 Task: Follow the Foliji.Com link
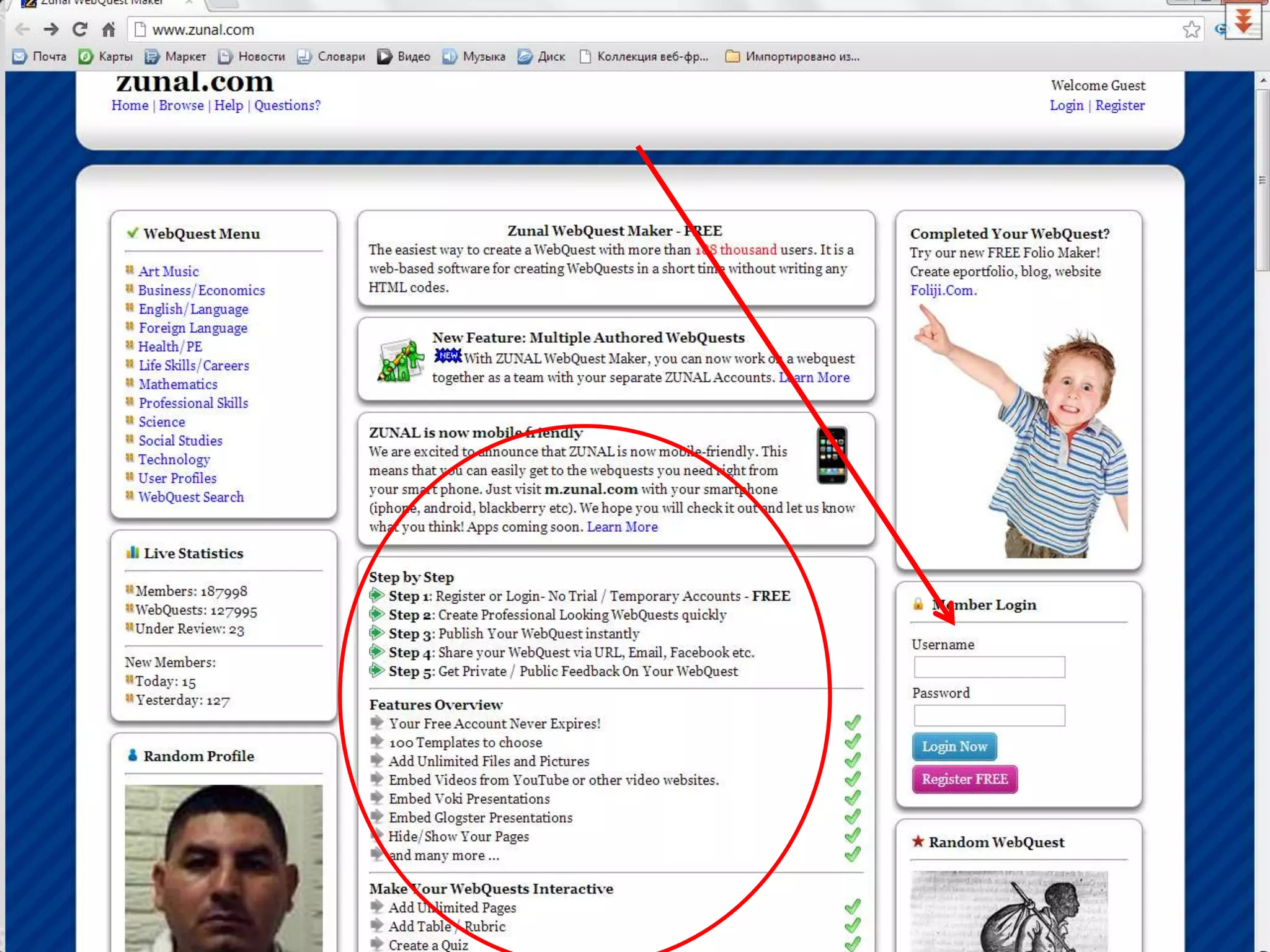942,290
